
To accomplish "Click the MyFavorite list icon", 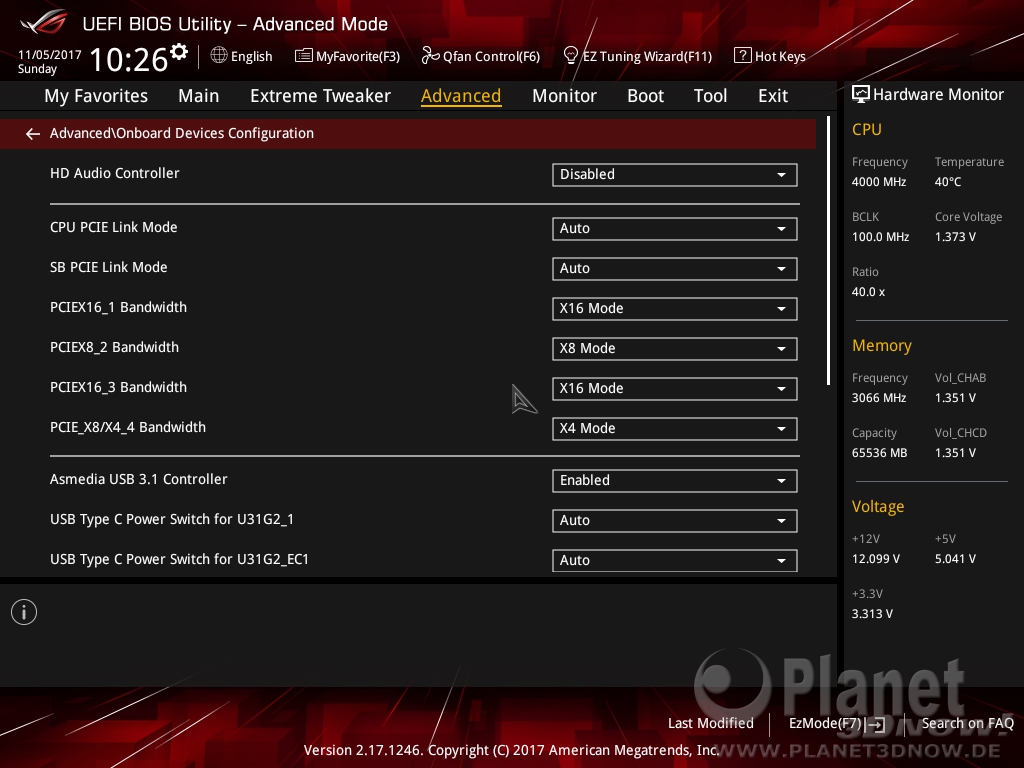I will [304, 56].
